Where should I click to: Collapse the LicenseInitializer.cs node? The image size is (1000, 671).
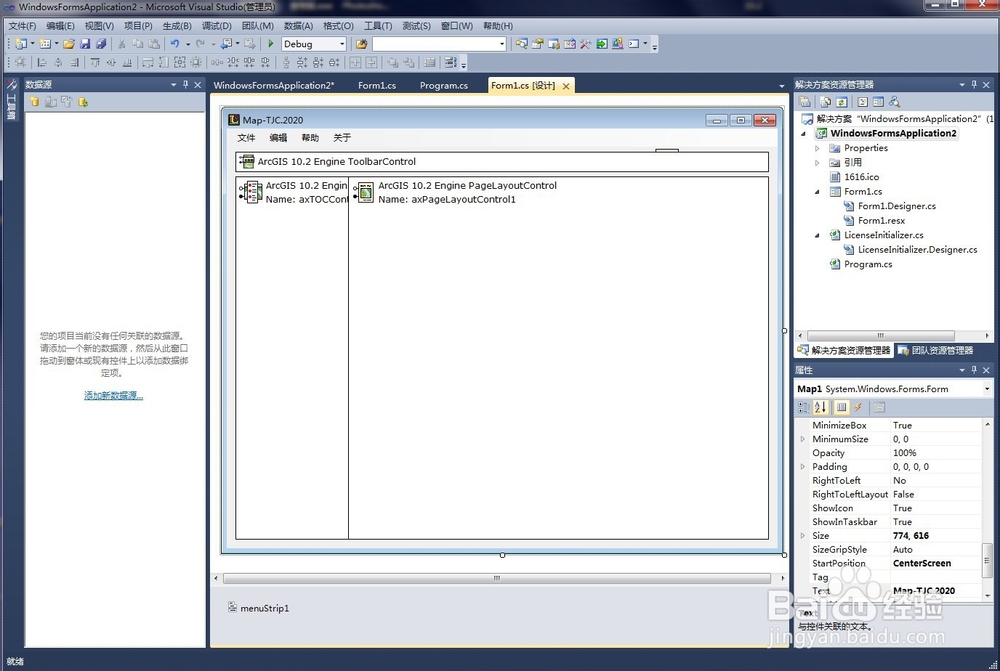817,235
